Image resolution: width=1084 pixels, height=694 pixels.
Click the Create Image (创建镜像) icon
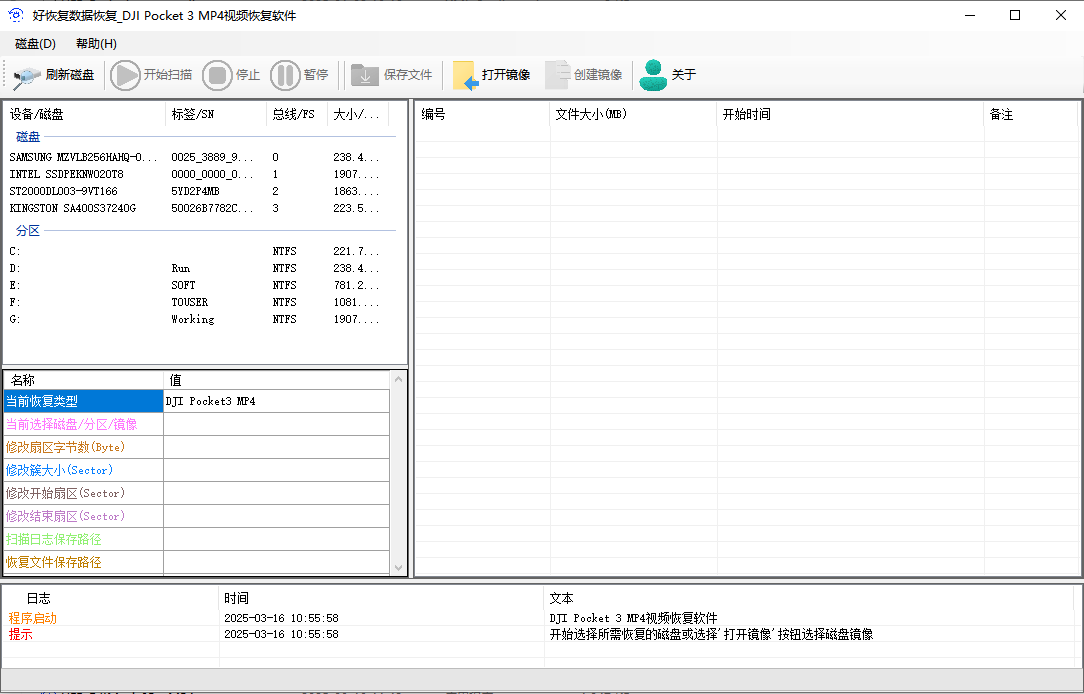tap(558, 75)
